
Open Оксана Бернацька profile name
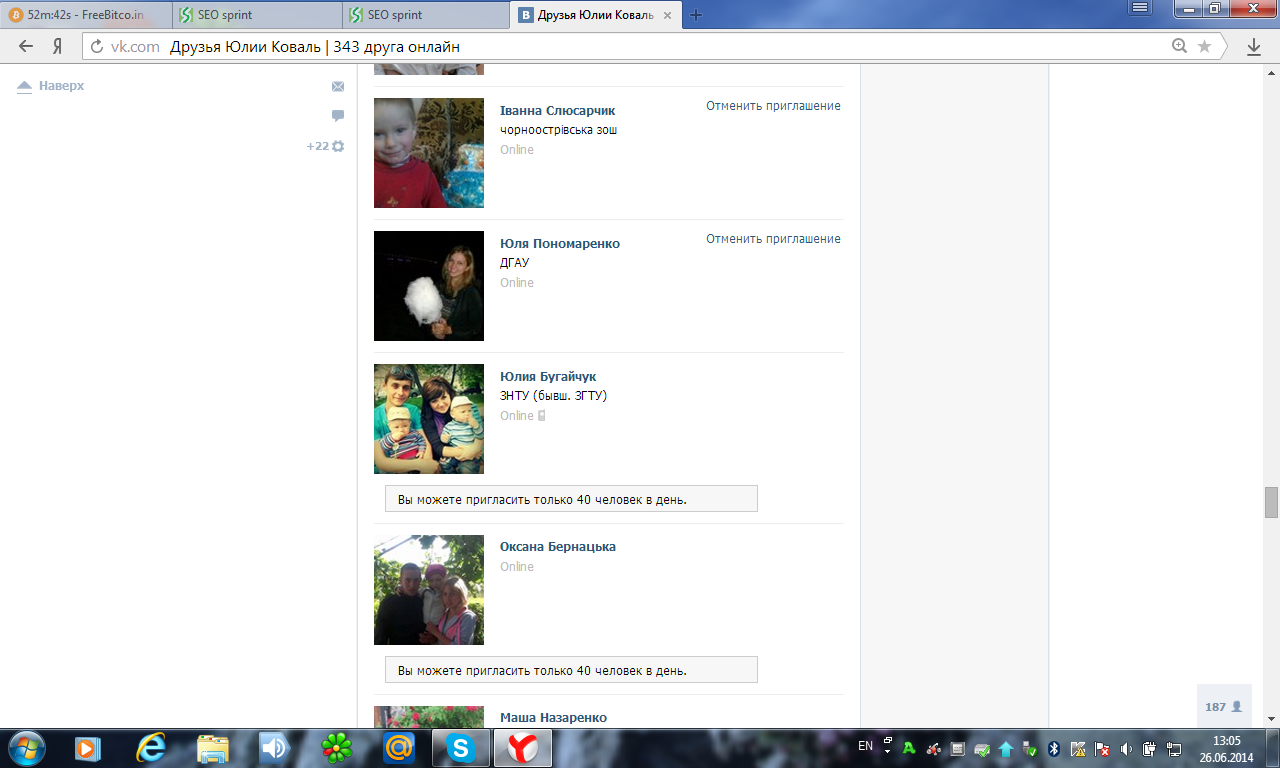click(x=558, y=547)
